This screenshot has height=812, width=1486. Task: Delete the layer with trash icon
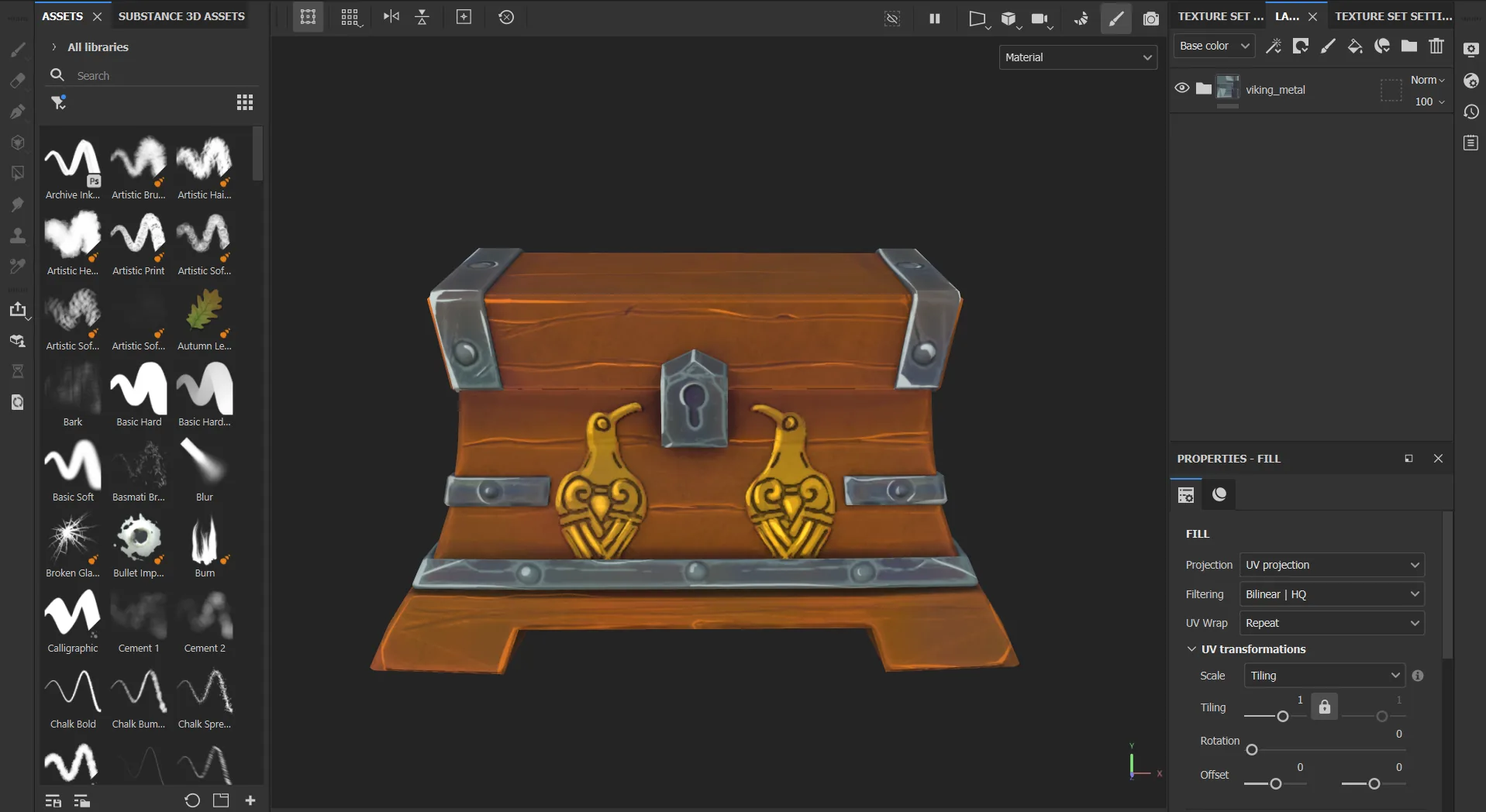pyautogui.click(x=1436, y=46)
